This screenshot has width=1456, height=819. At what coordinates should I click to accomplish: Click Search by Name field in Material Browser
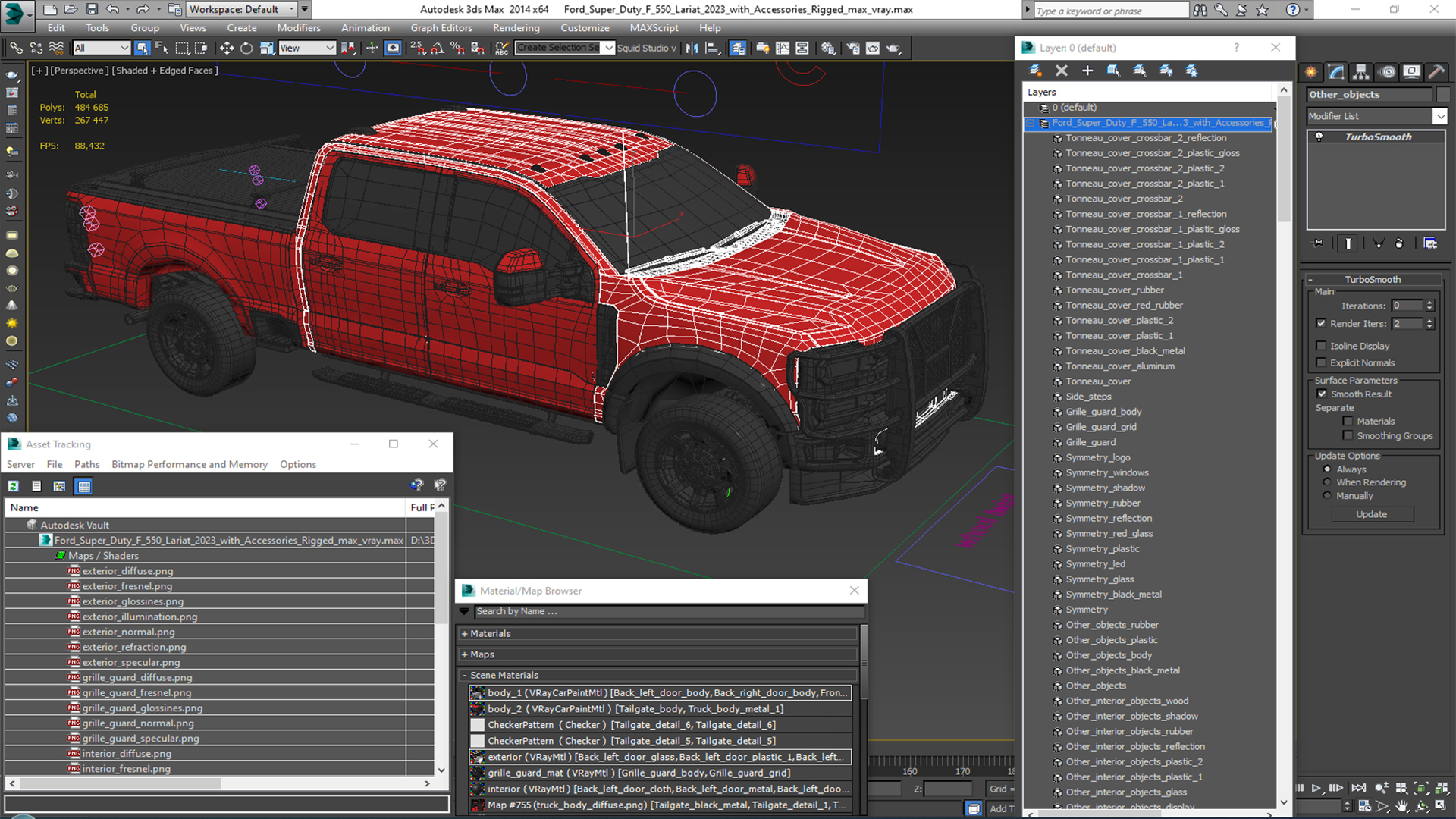pos(669,611)
